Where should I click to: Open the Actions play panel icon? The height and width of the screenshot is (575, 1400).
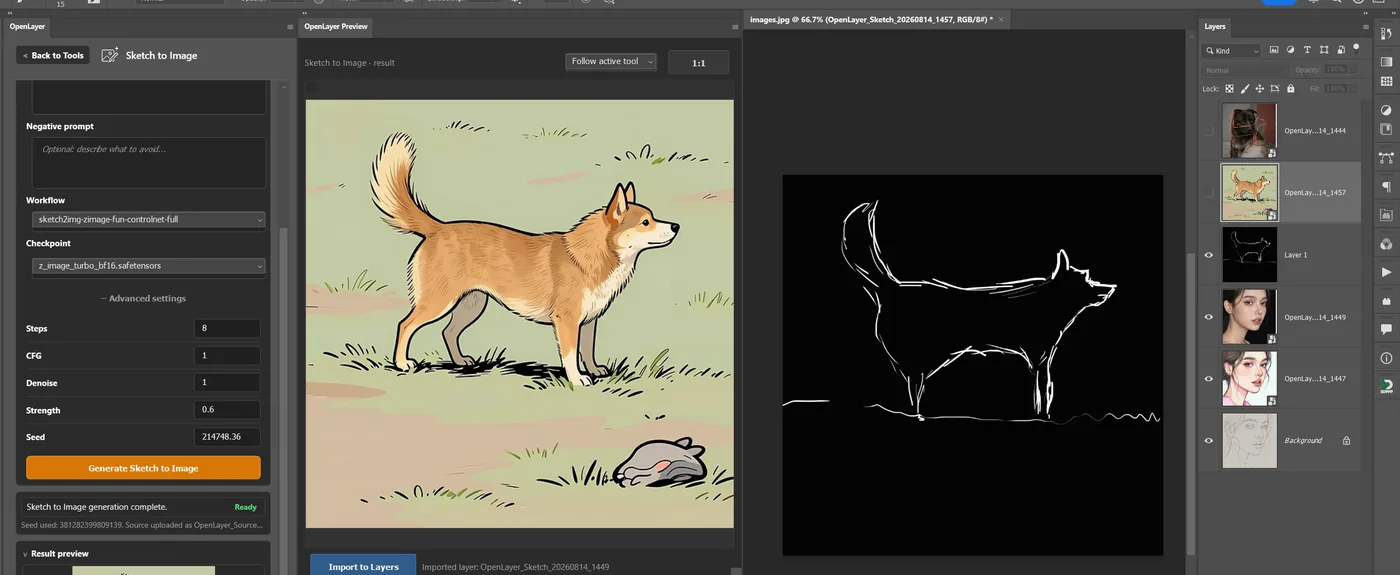[x=1386, y=272]
